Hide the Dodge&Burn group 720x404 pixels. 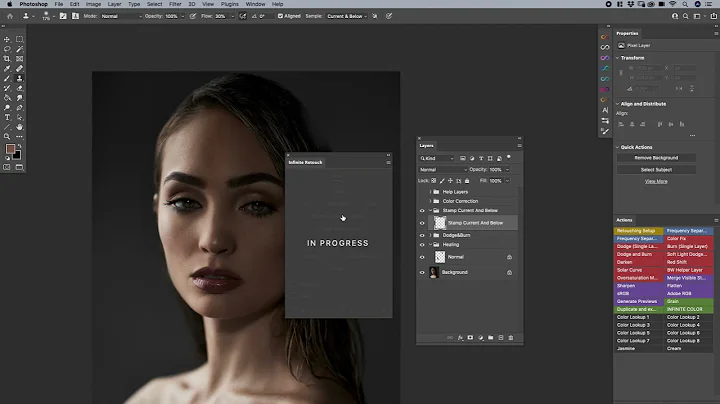[x=422, y=235]
